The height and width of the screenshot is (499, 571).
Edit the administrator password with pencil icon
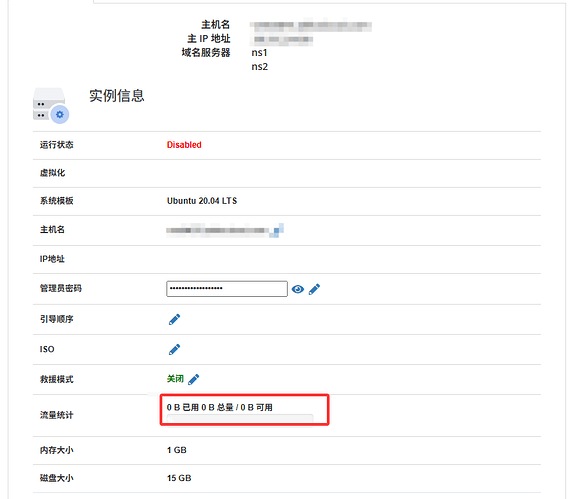[314, 289]
